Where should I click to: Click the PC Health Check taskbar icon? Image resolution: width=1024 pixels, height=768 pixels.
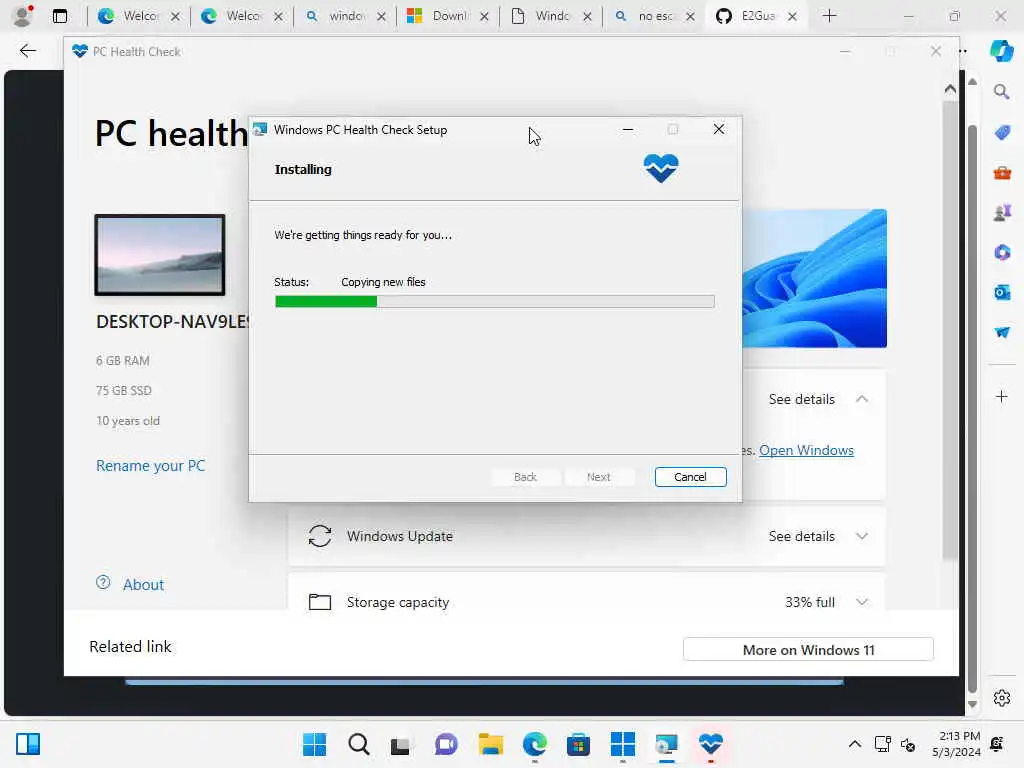(x=711, y=744)
